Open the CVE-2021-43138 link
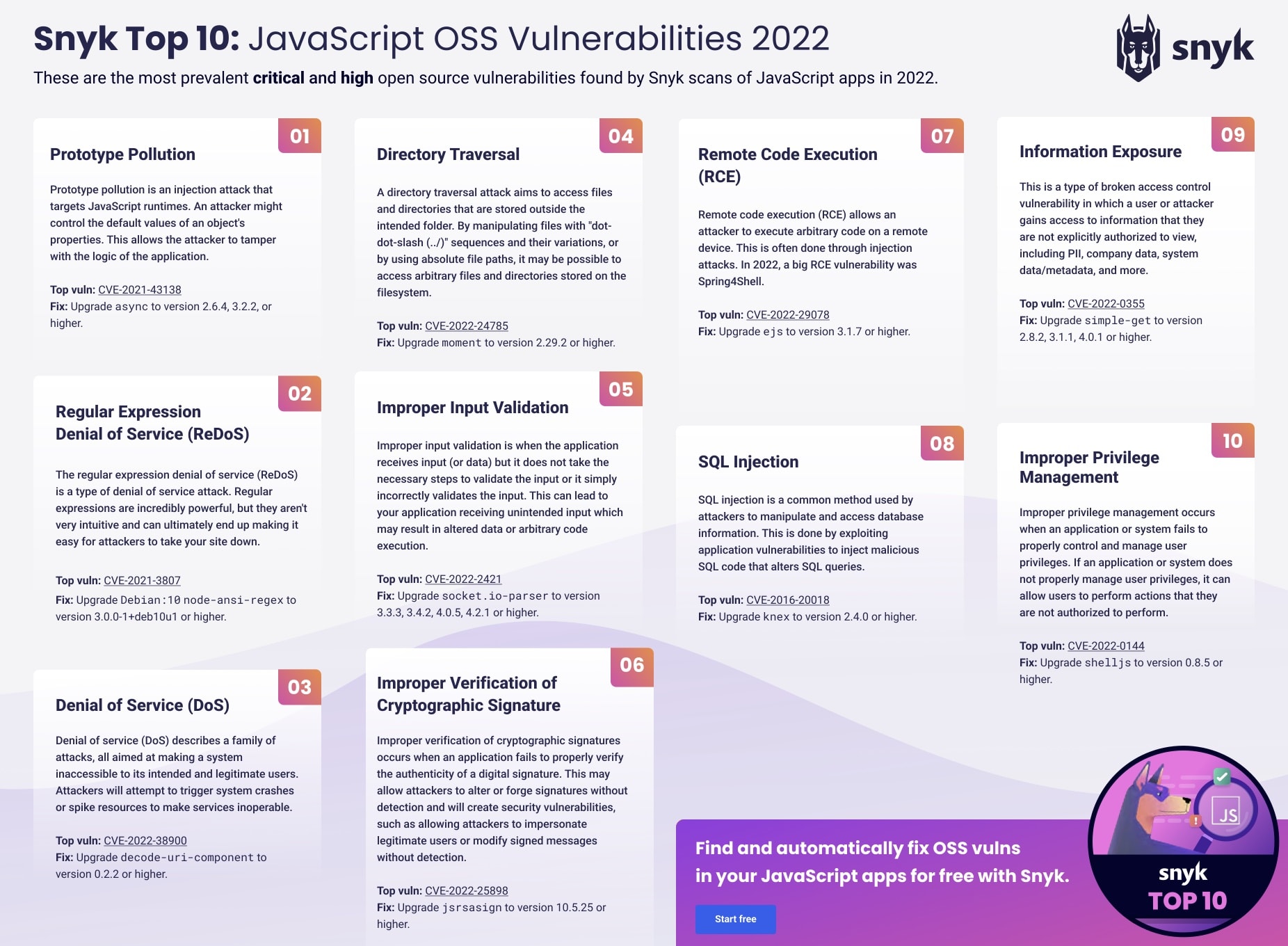 click(x=140, y=289)
